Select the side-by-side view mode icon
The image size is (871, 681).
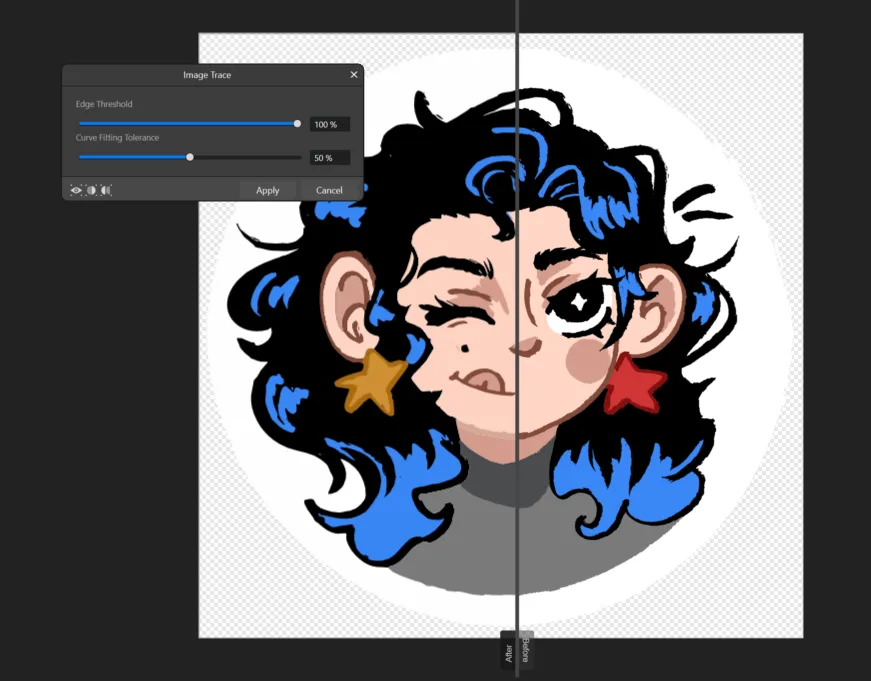pos(106,189)
